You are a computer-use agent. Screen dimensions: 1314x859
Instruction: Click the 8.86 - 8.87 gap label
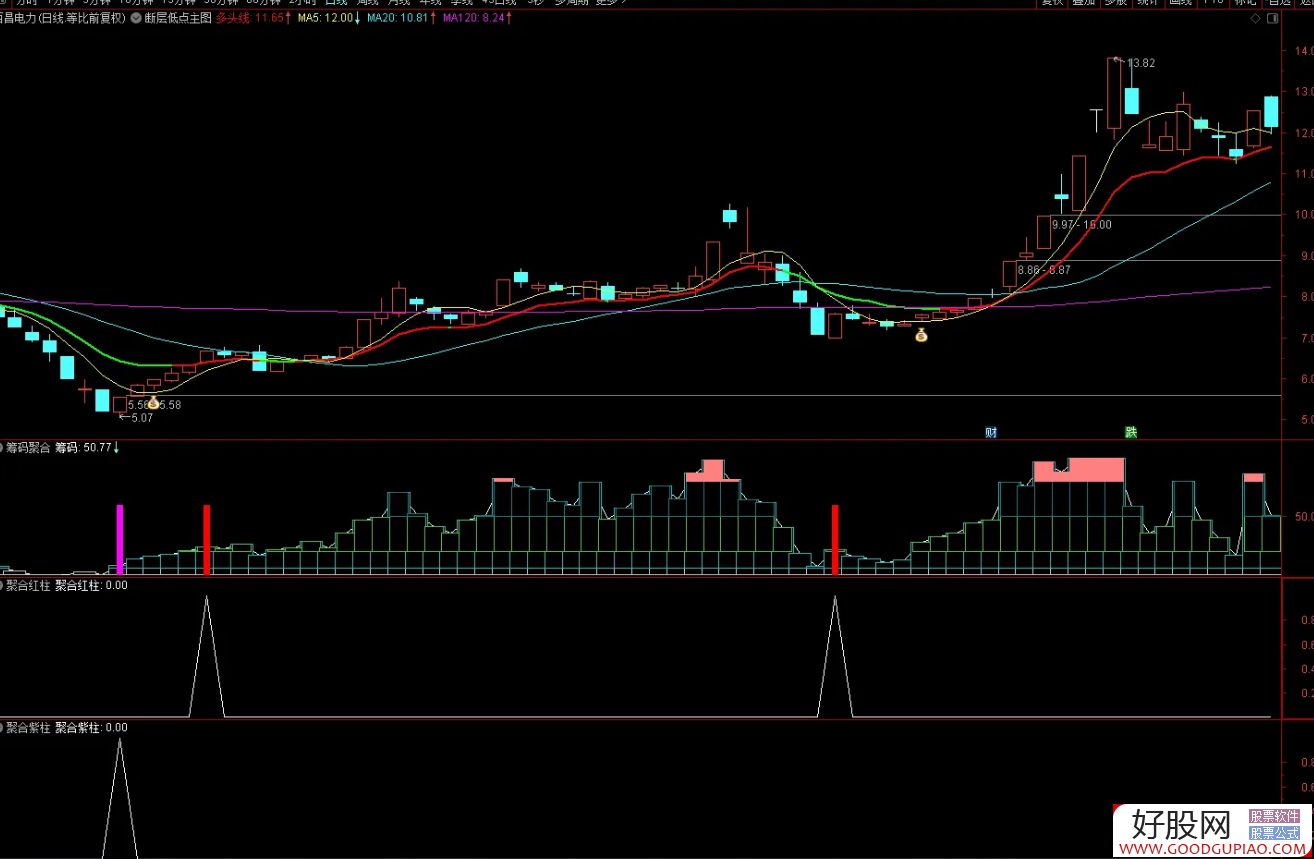1044,270
